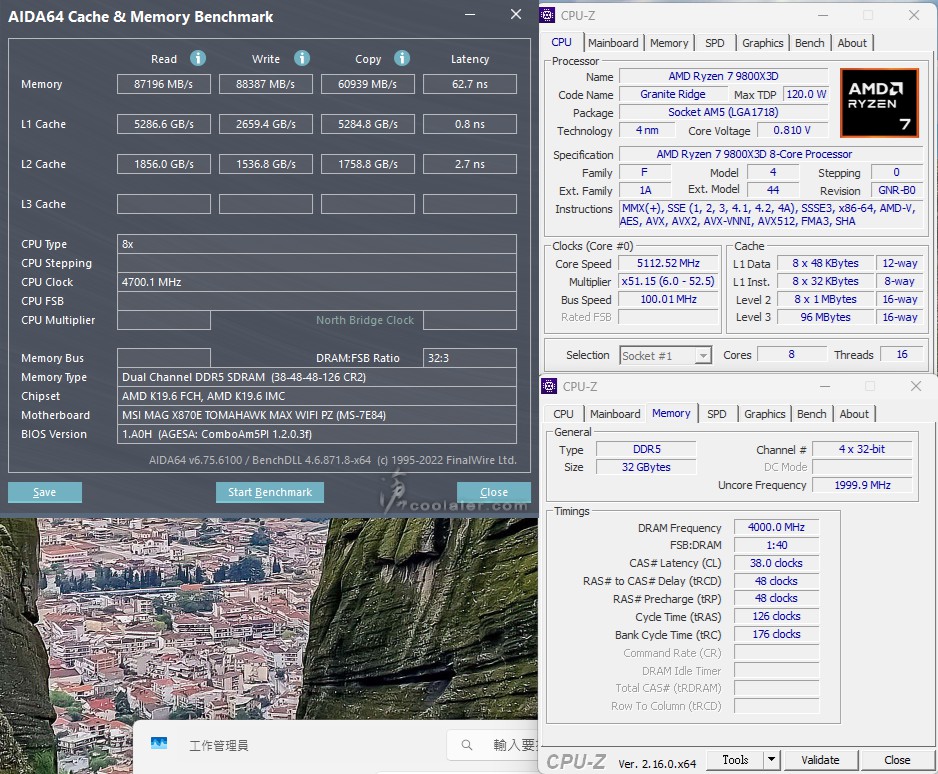Click the Memory Read result field
This screenshot has height=774, width=938.
[x=163, y=84]
